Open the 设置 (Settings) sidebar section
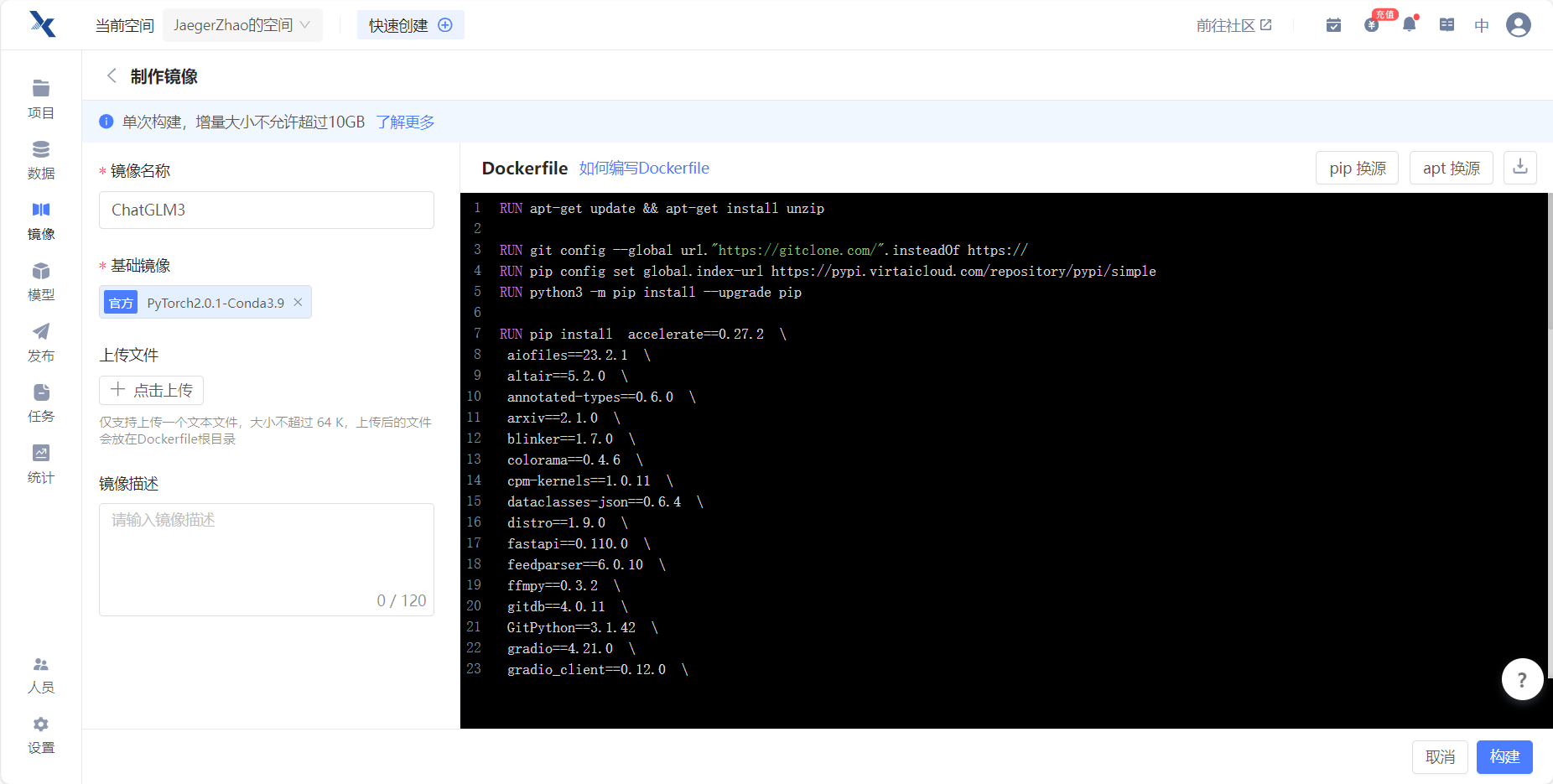Image resolution: width=1553 pixels, height=784 pixels. (40, 735)
